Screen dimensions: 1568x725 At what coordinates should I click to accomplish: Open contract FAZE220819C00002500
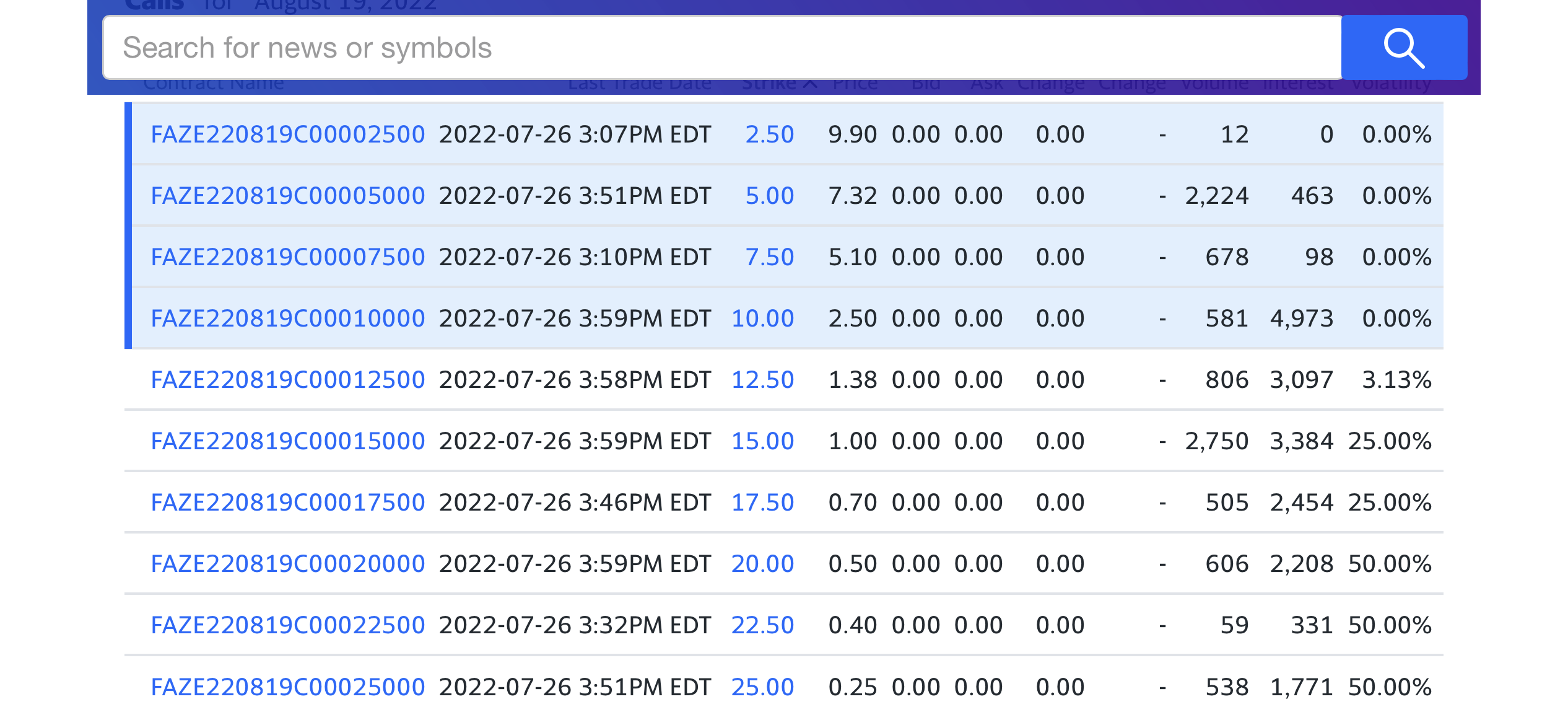[288, 134]
